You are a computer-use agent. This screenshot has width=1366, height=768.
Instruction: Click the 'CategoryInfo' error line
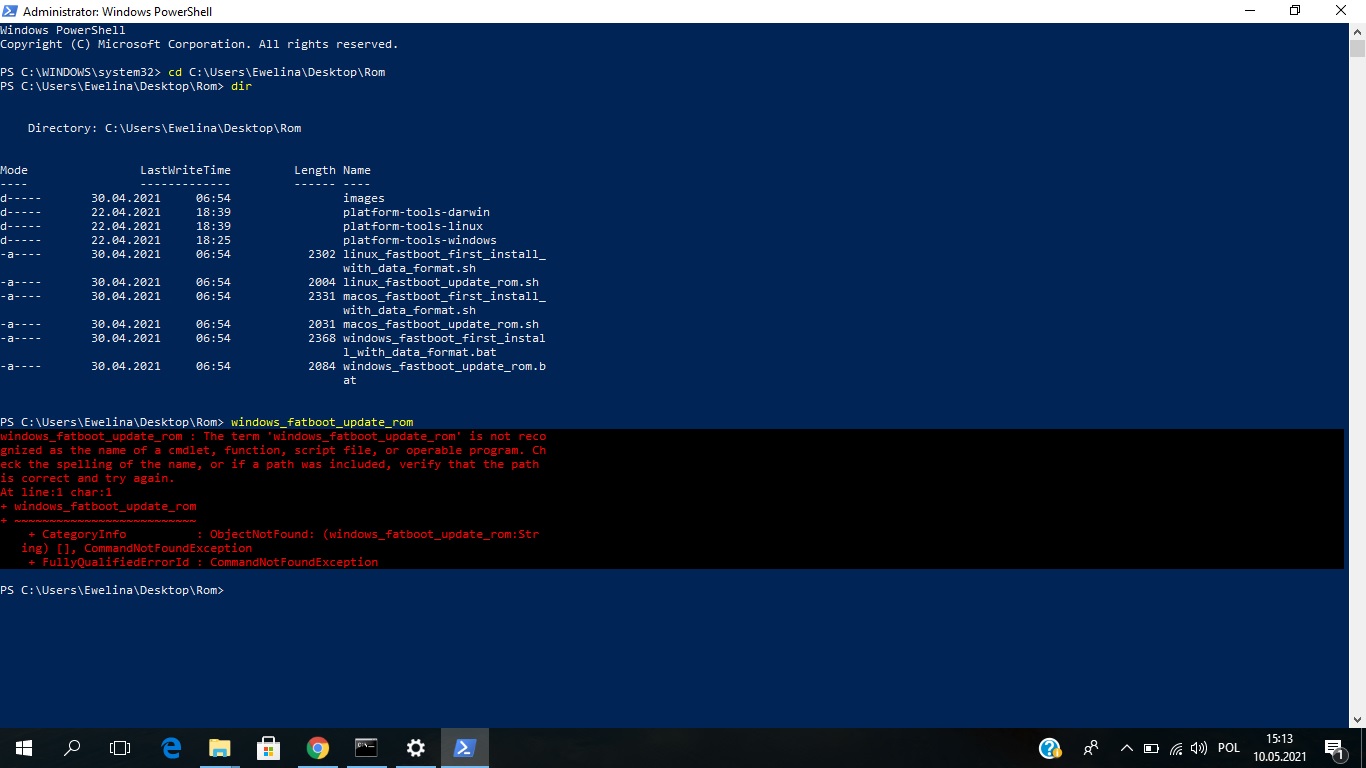pos(283,534)
